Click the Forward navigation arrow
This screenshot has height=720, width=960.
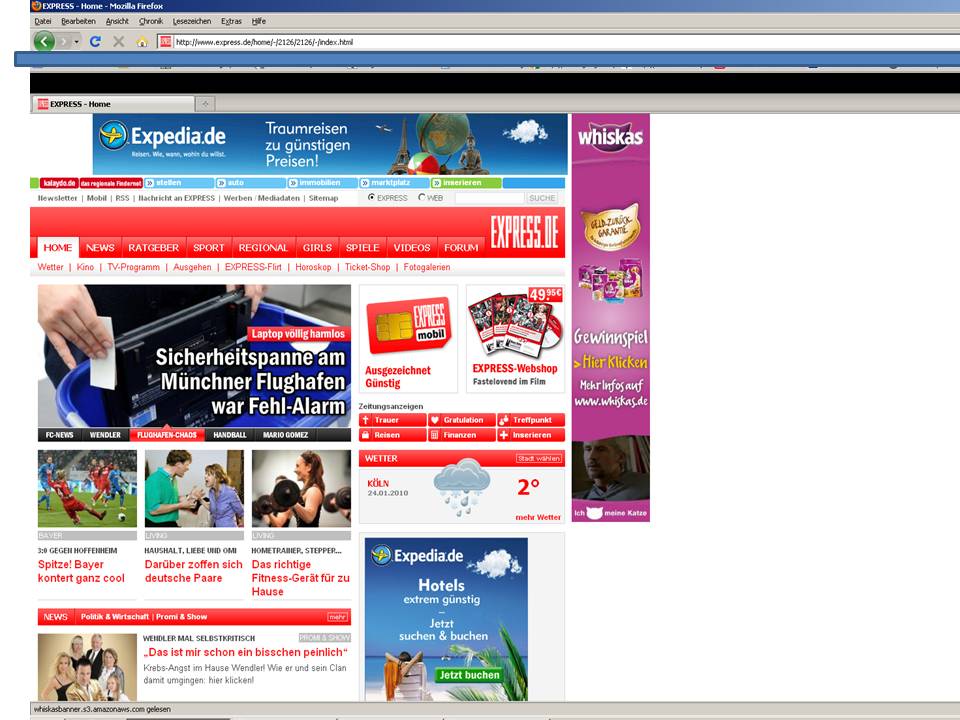click(x=64, y=42)
